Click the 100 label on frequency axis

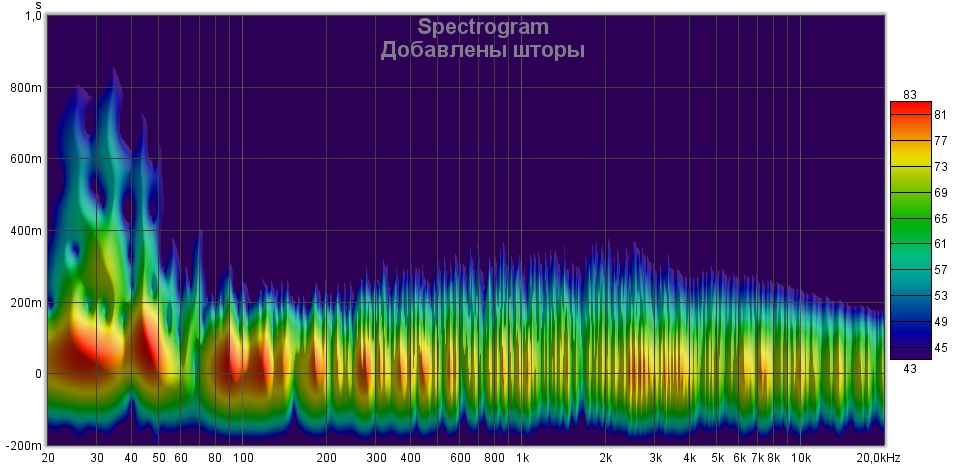pos(242,458)
